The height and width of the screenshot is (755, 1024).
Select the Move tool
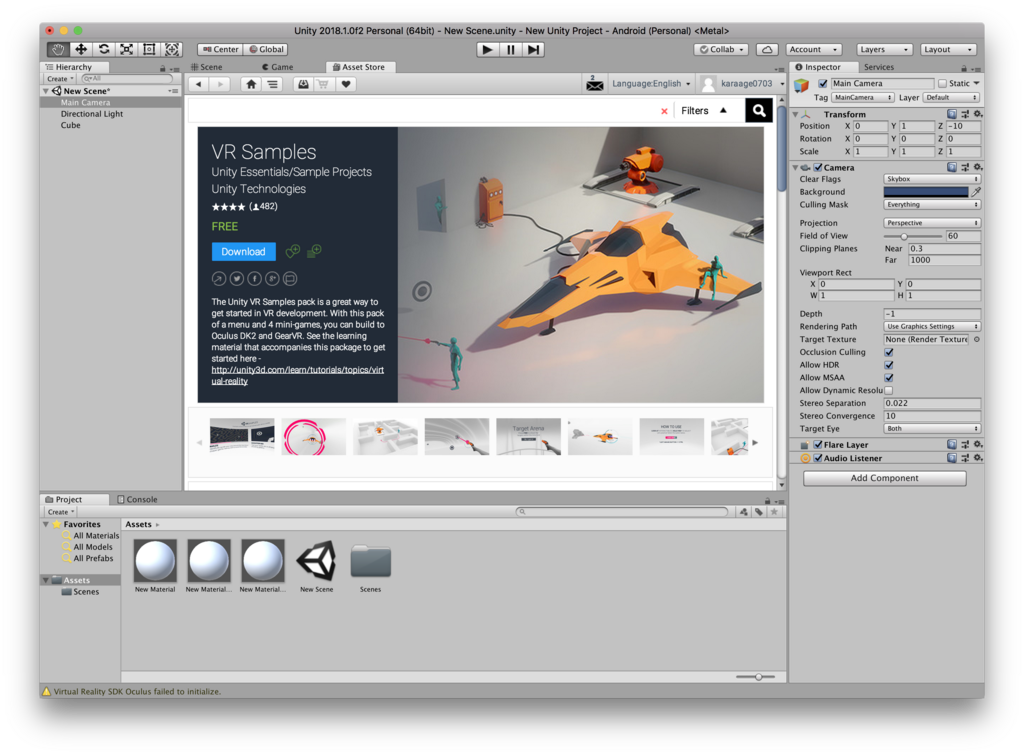click(80, 49)
